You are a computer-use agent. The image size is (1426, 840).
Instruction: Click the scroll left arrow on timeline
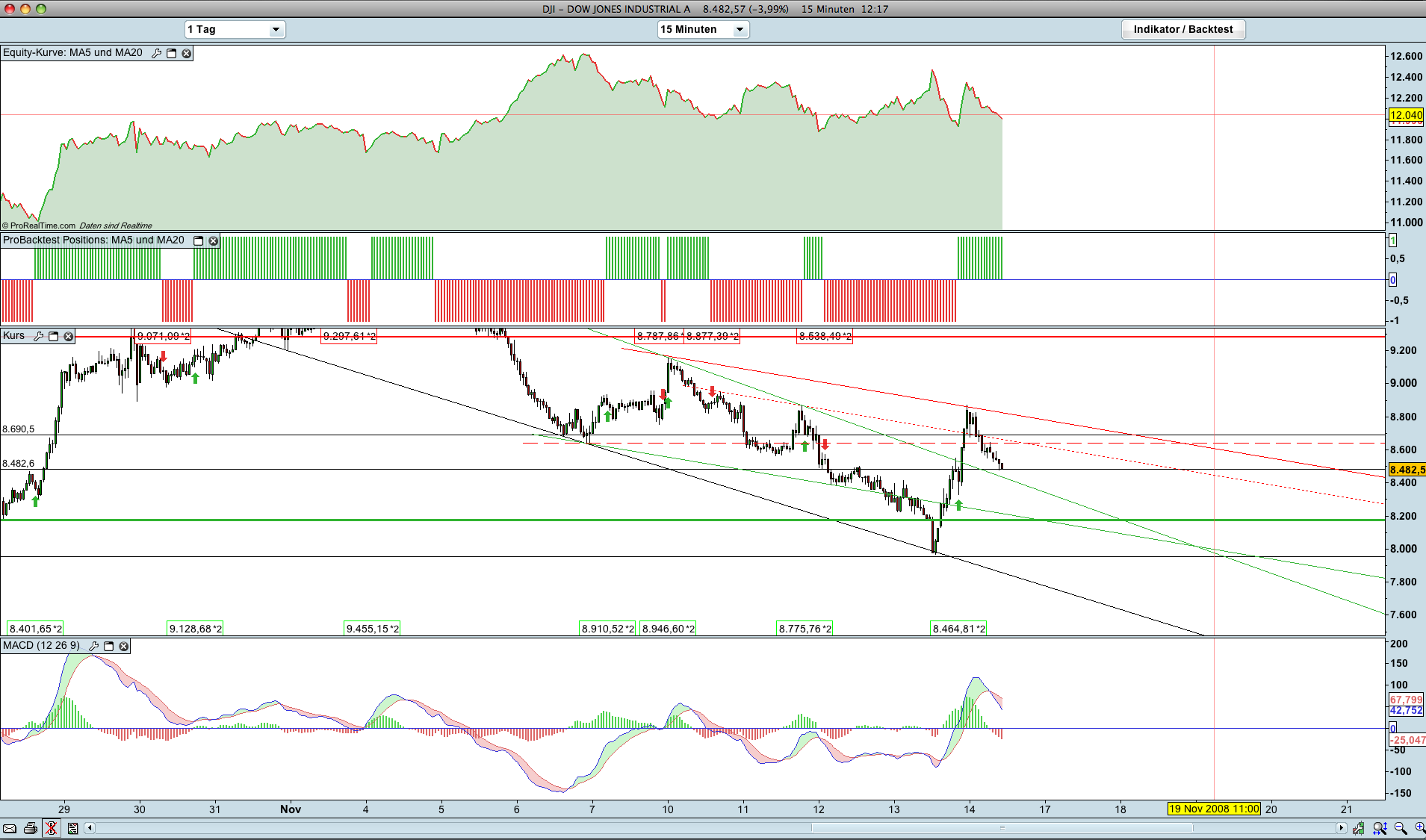(x=90, y=828)
